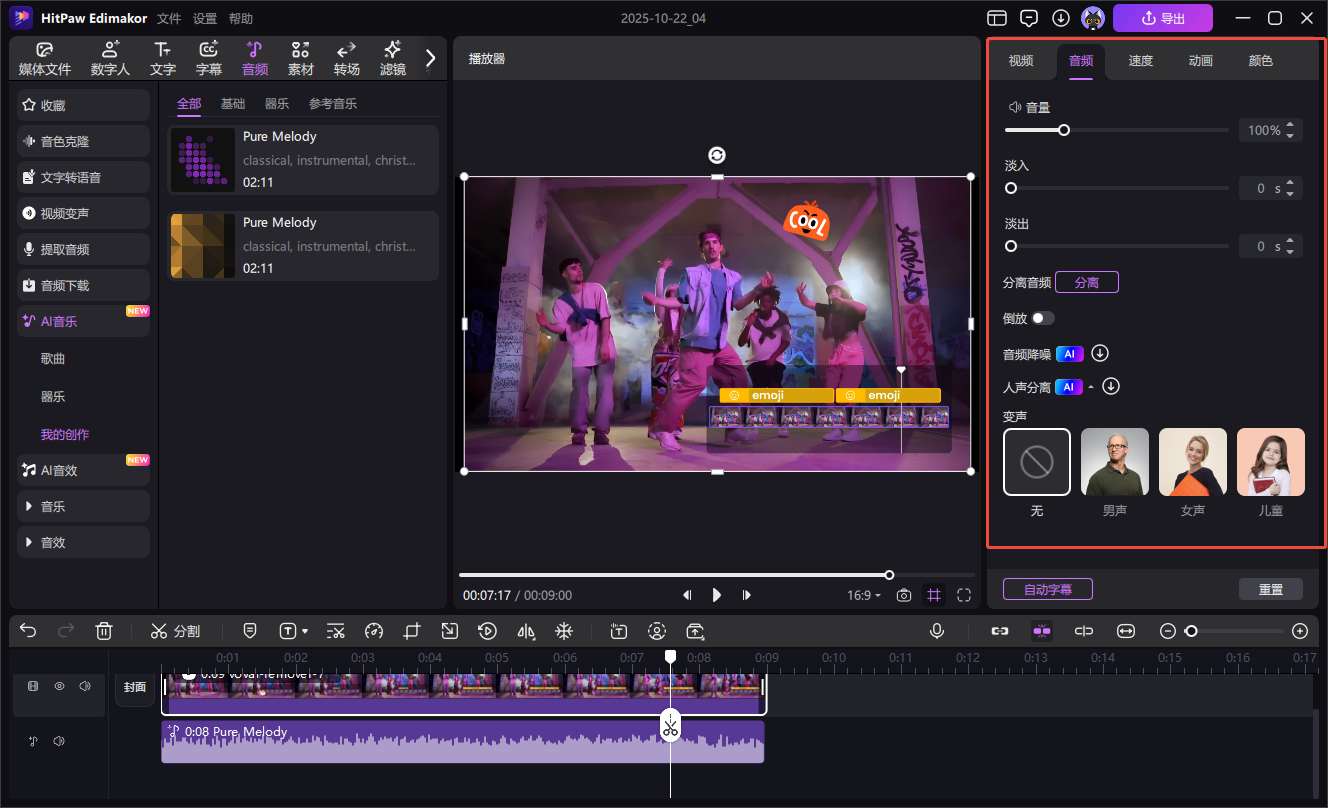Click the speed adjustment icon in the timeline toolbar
Screen dimensions: 1328x808
[374, 631]
